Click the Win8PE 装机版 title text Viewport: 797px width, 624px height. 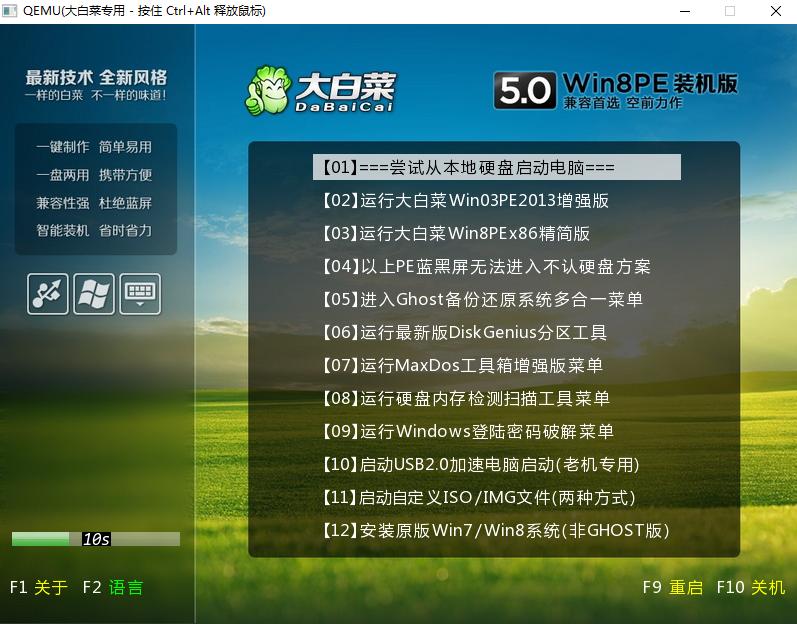coord(650,83)
